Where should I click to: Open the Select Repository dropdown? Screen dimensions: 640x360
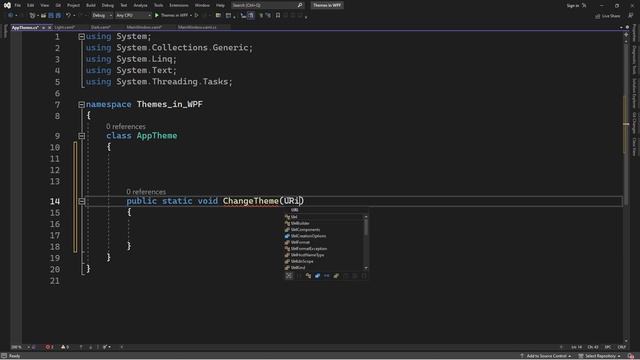pyautogui.click(x=600, y=356)
